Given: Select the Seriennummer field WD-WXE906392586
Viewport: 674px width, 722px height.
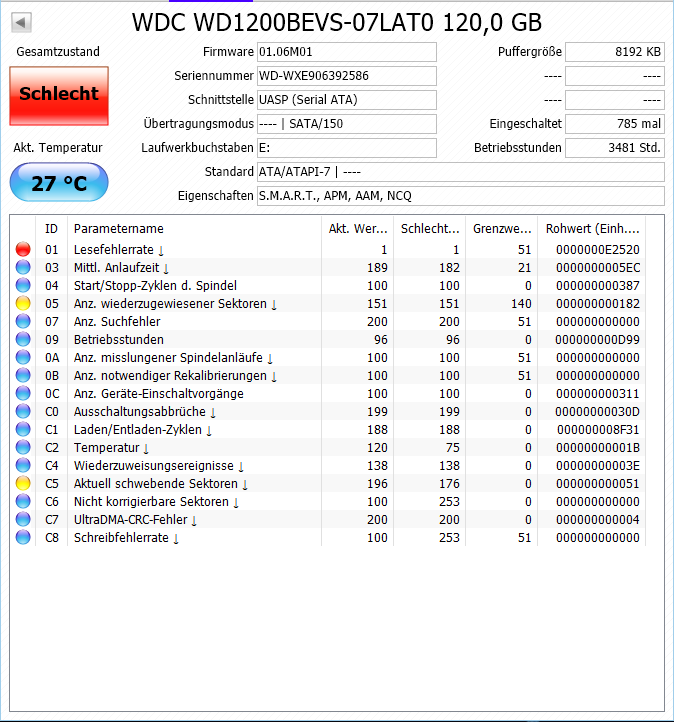Looking at the screenshot, I should click(x=347, y=76).
